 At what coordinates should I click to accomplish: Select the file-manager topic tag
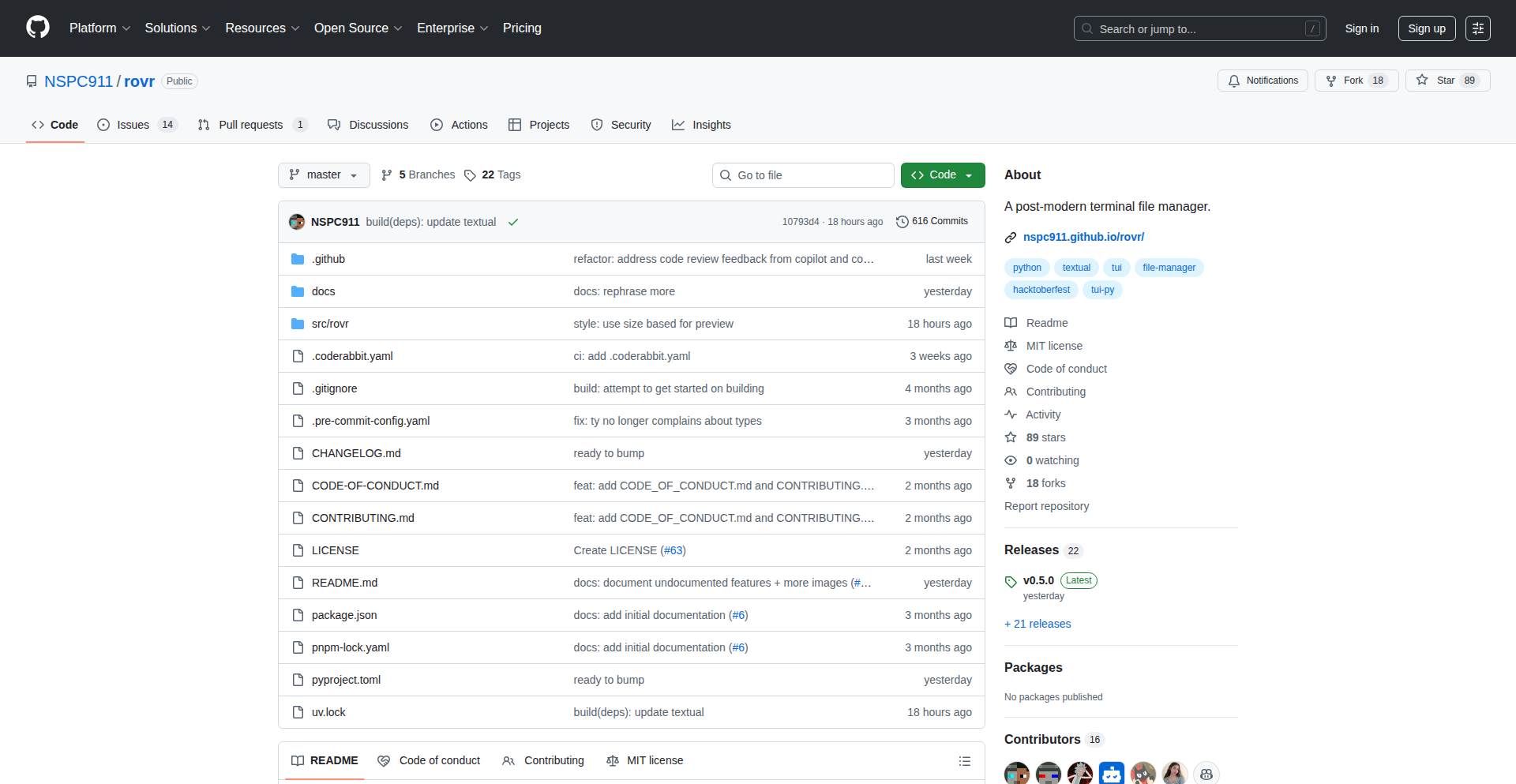click(x=1169, y=268)
